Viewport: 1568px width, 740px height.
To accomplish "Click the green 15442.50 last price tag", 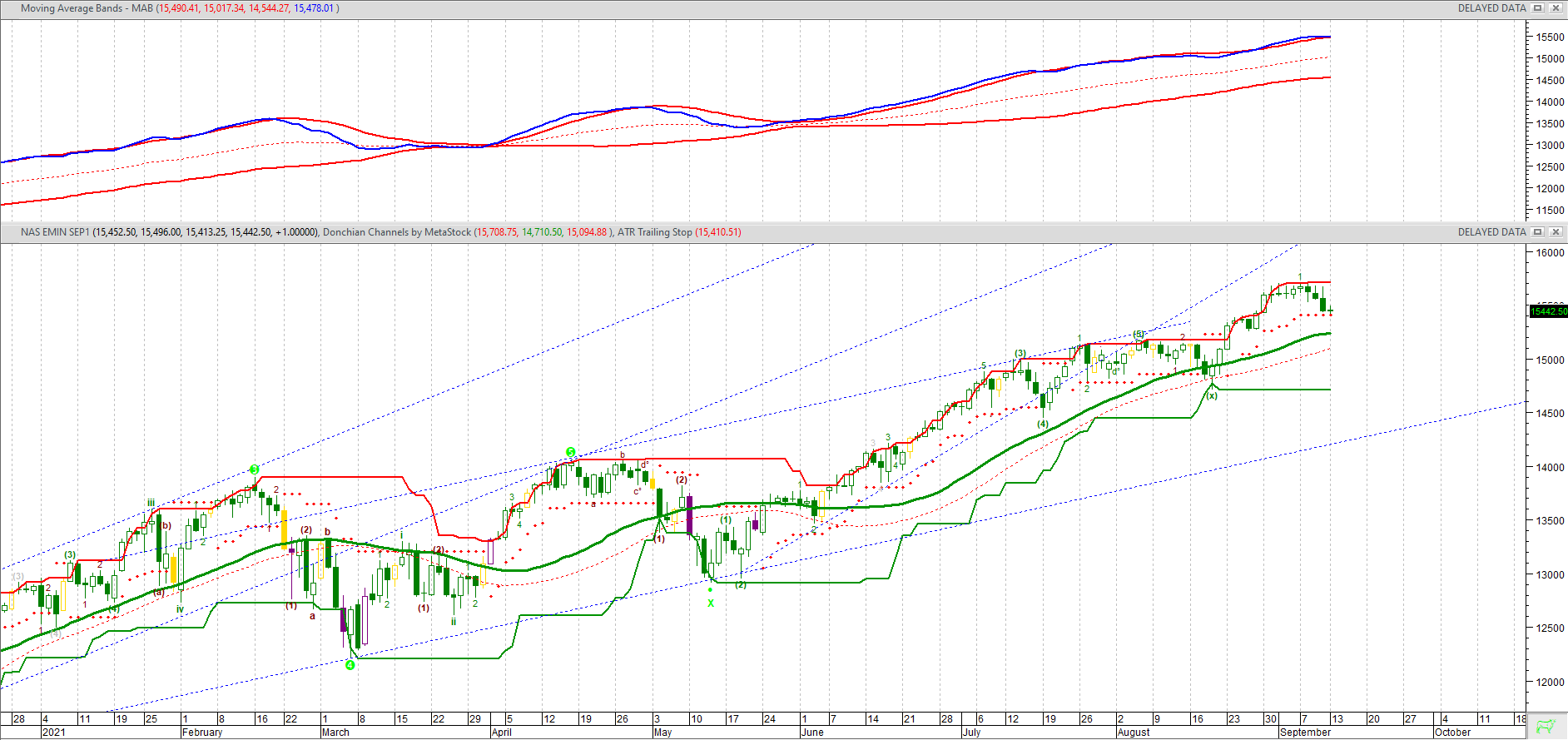I will (x=1548, y=311).
